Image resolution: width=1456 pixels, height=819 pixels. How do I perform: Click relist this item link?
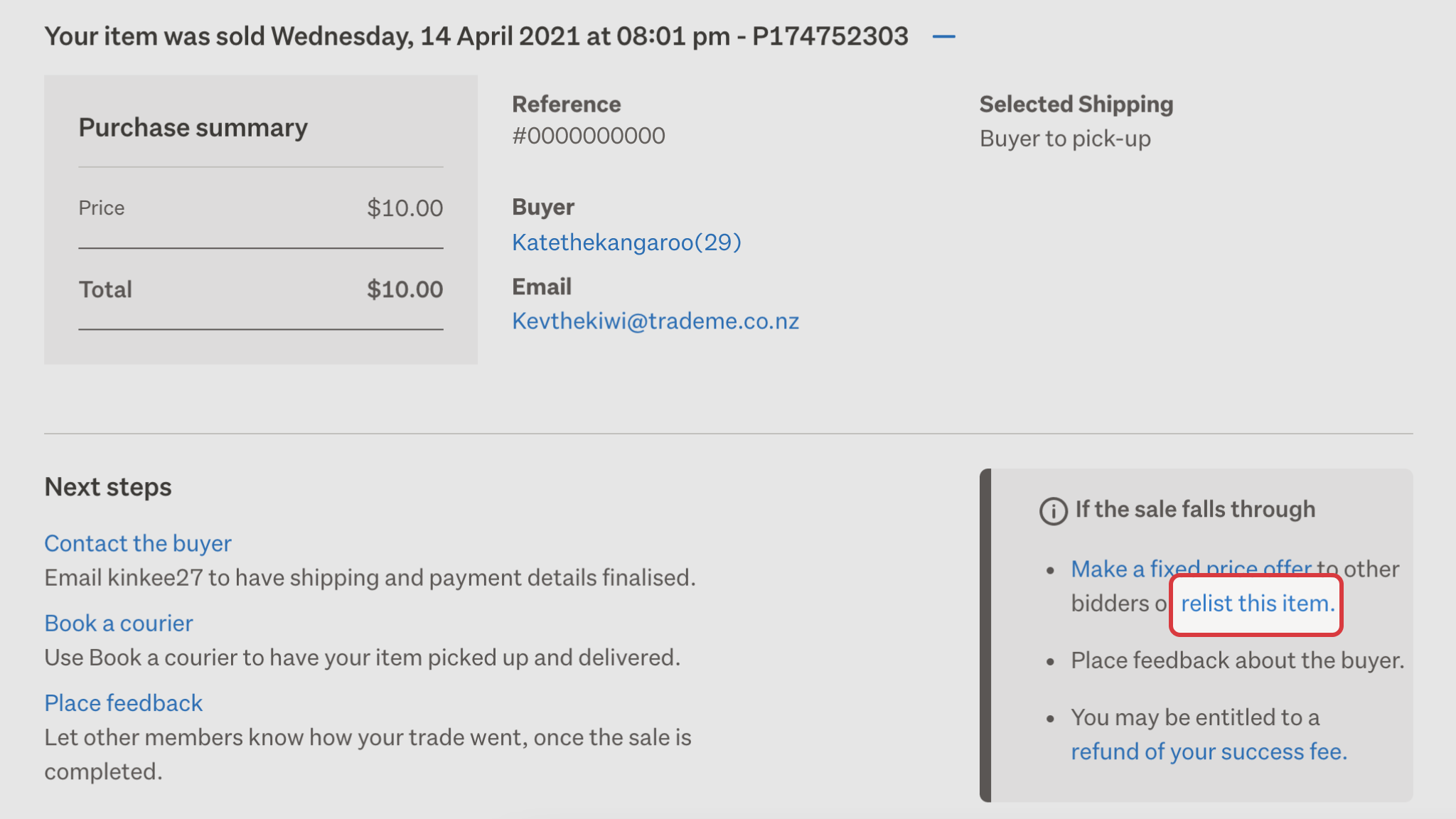tap(1258, 604)
